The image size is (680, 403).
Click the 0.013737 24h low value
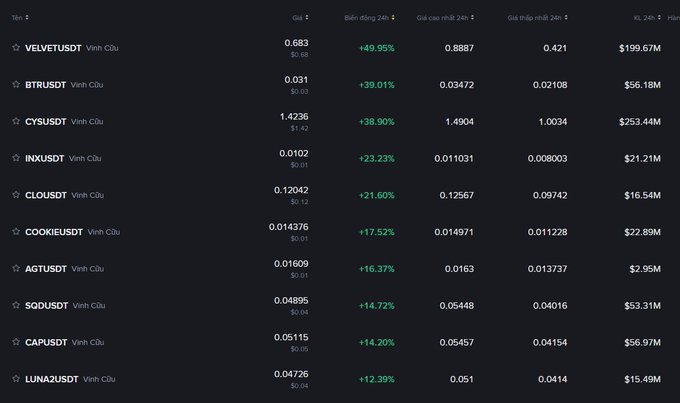547,269
